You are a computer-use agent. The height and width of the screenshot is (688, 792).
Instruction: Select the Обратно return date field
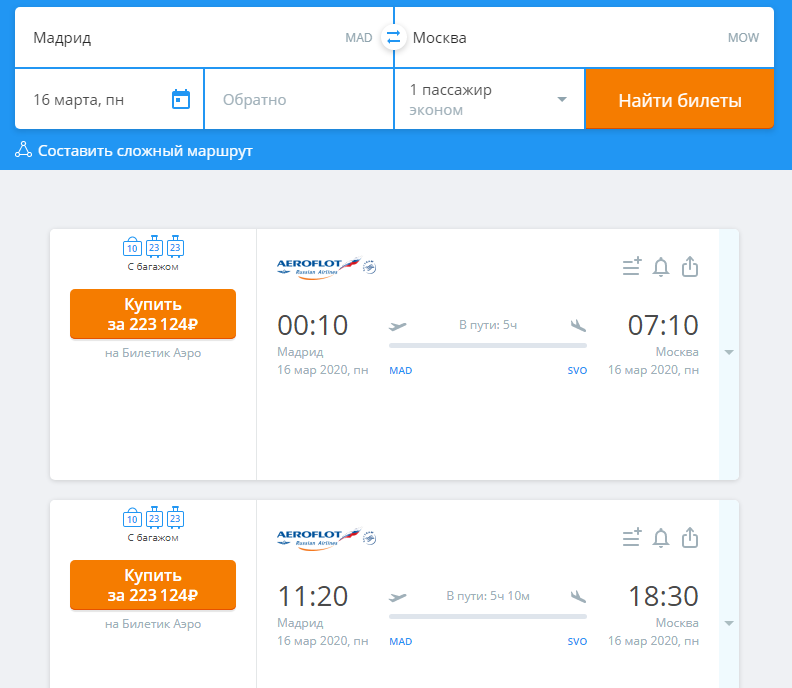point(299,99)
